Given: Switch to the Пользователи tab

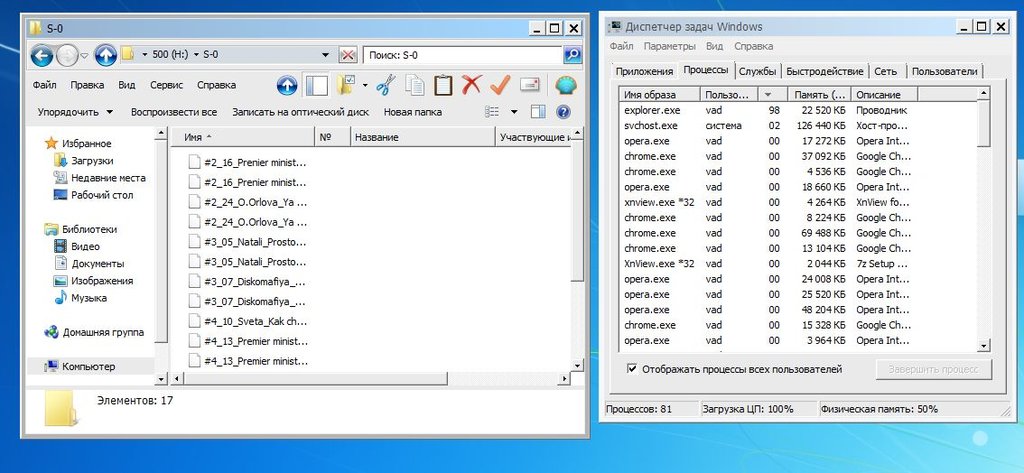Looking at the screenshot, I should 944,71.
